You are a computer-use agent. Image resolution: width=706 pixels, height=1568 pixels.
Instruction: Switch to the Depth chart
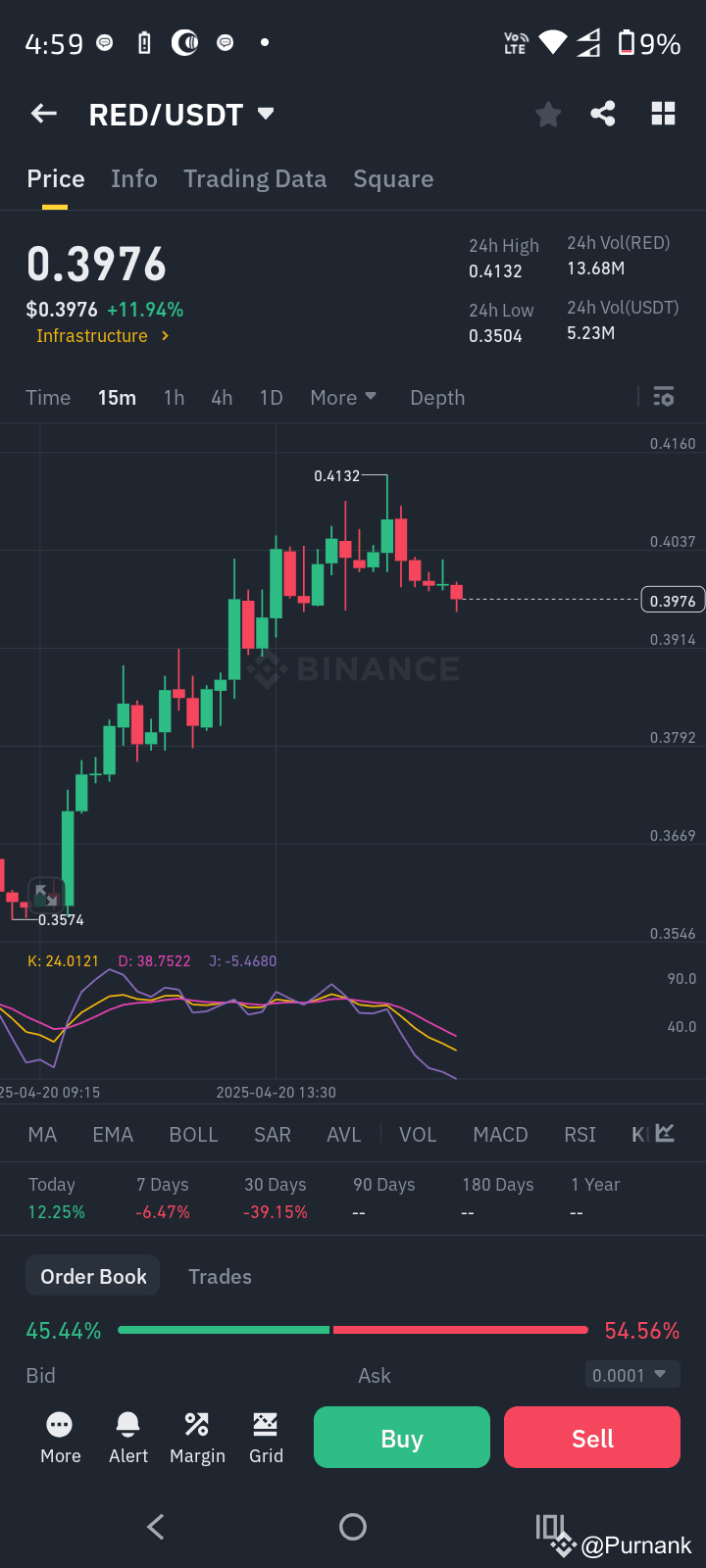pos(437,397)
